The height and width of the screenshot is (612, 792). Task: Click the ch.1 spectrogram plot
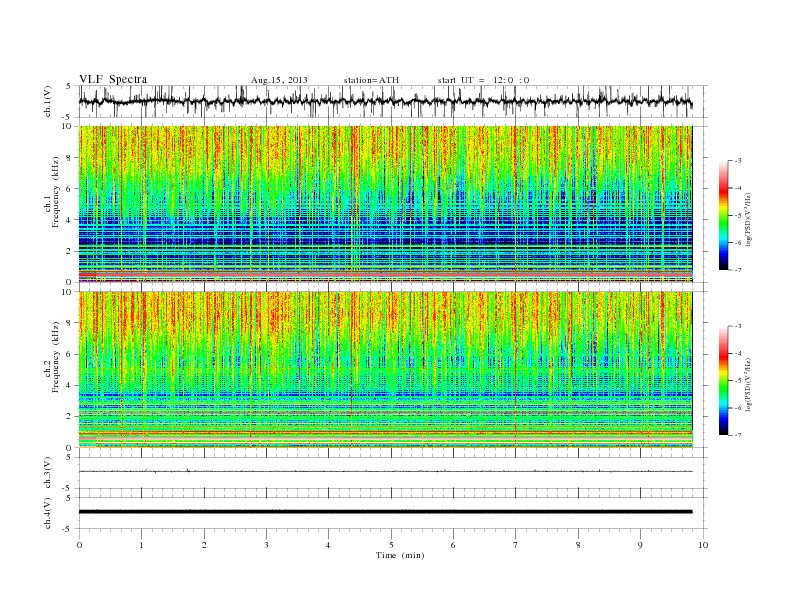(386, 204)
